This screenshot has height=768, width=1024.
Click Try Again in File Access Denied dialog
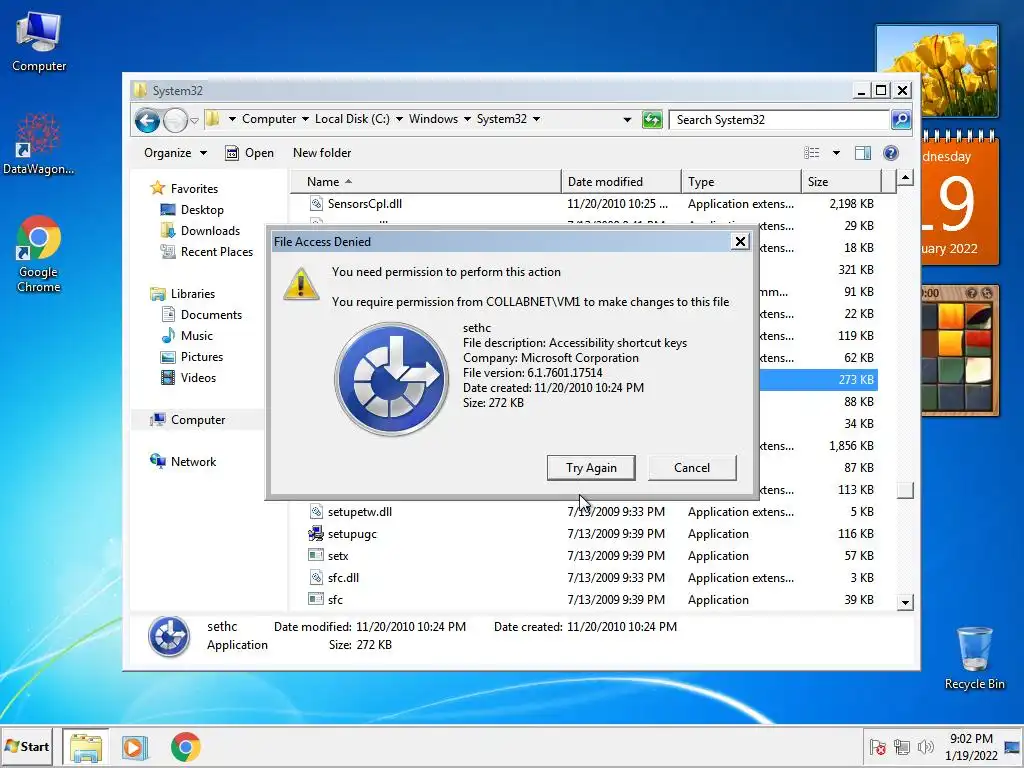(591, 468)
